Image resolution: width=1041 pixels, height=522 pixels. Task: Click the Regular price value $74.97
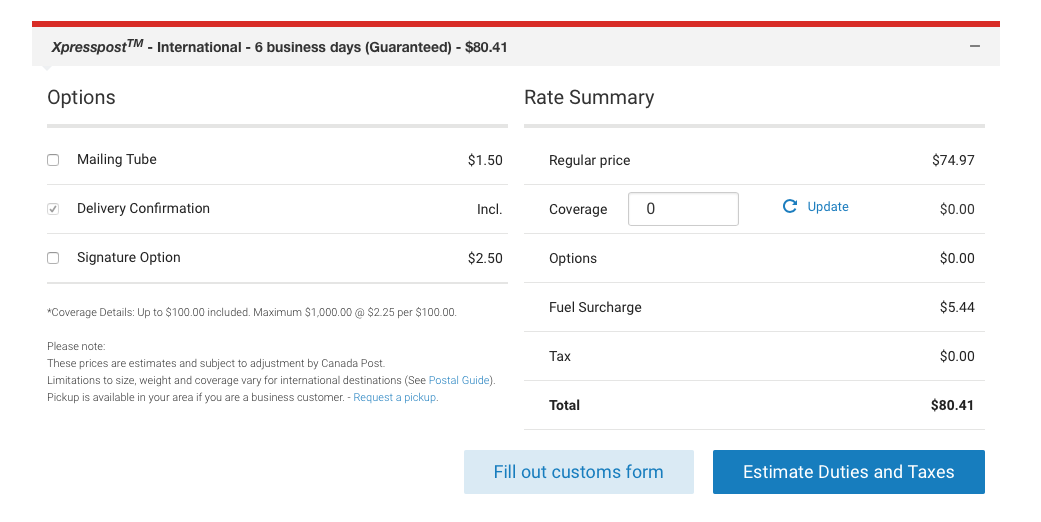pos(953,160)
